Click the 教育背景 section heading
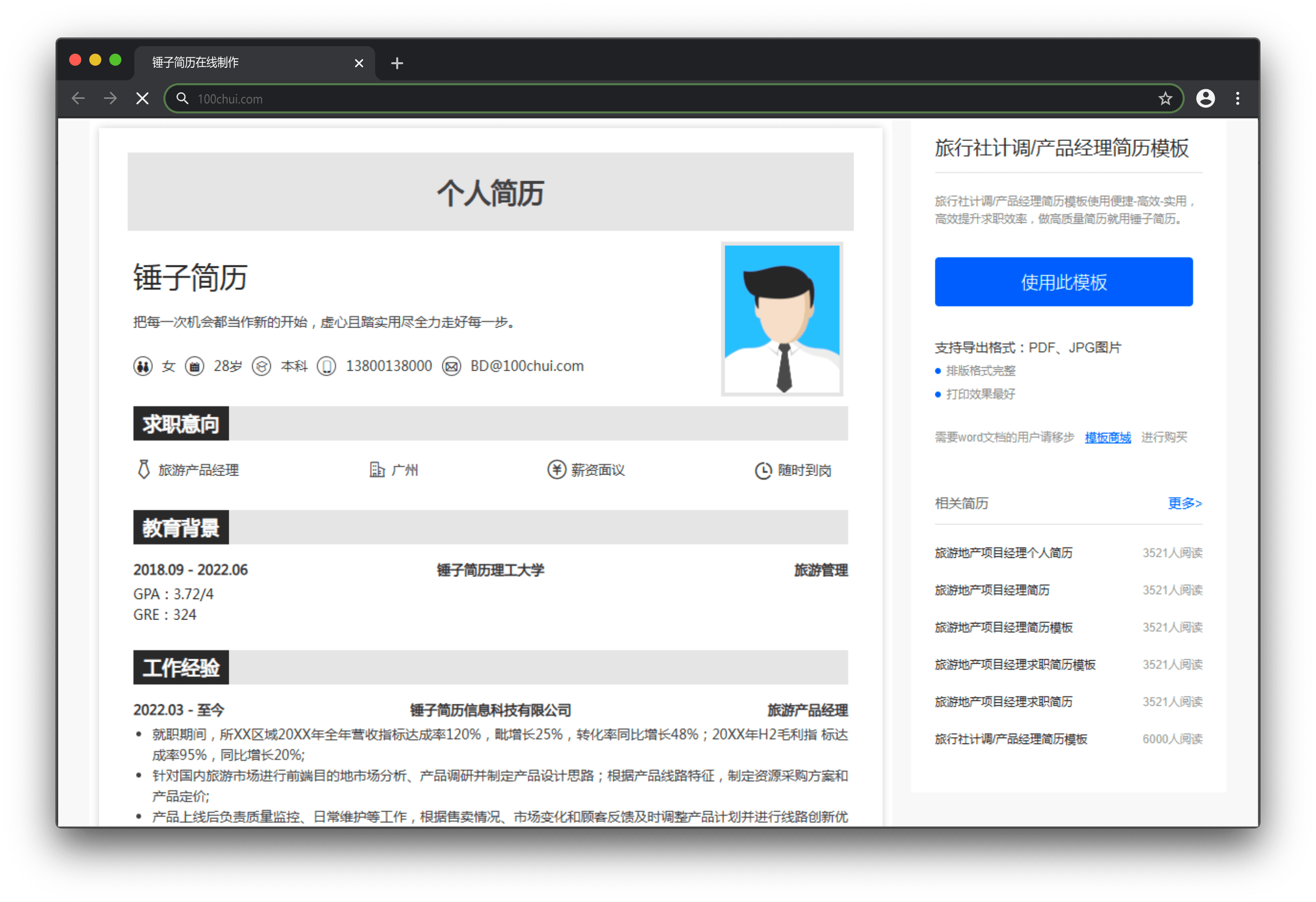 click(x=181, y=527)
